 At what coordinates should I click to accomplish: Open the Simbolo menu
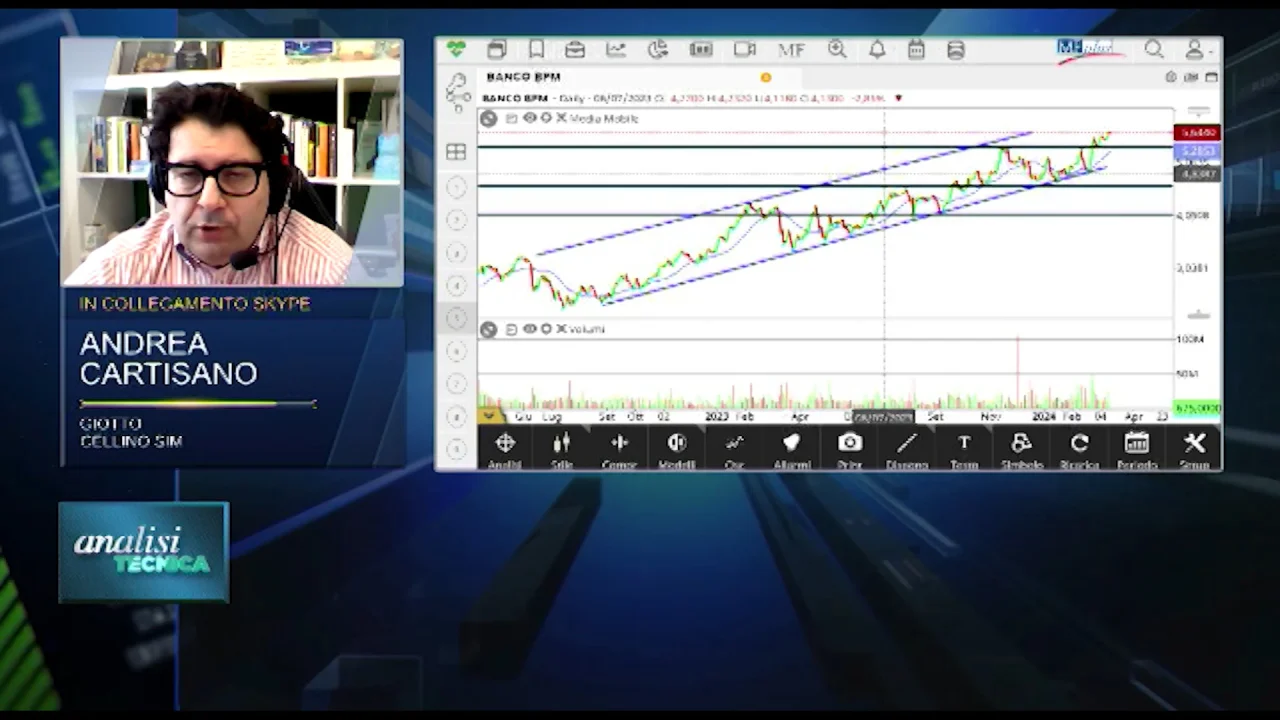pos(1022,449)
